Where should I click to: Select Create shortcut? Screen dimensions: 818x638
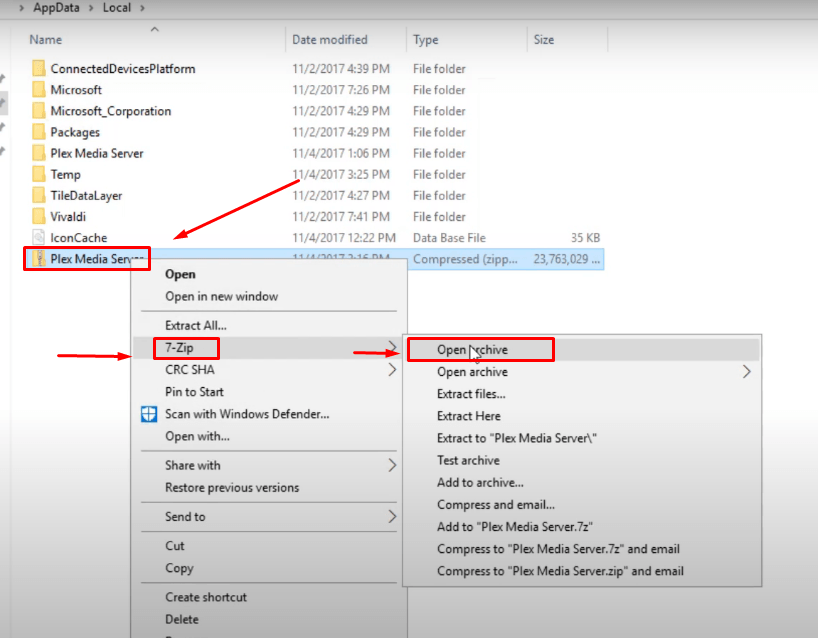point(206,597)
